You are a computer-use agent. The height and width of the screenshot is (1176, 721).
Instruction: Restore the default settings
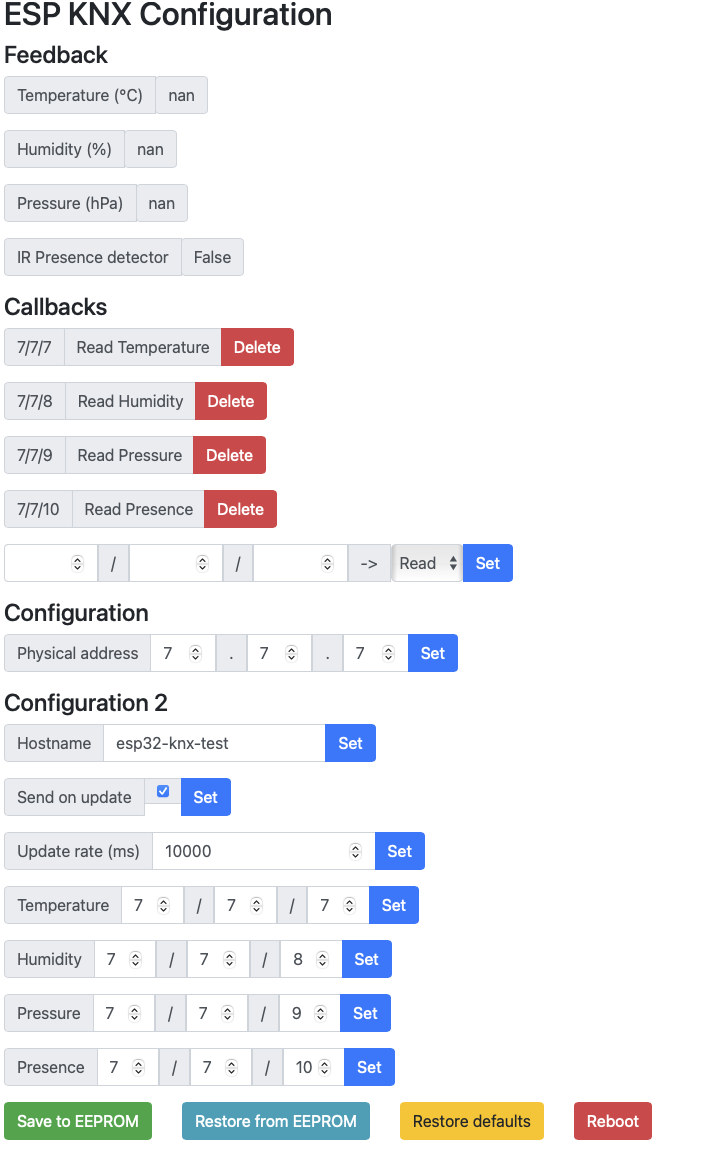coord(471,1121)
